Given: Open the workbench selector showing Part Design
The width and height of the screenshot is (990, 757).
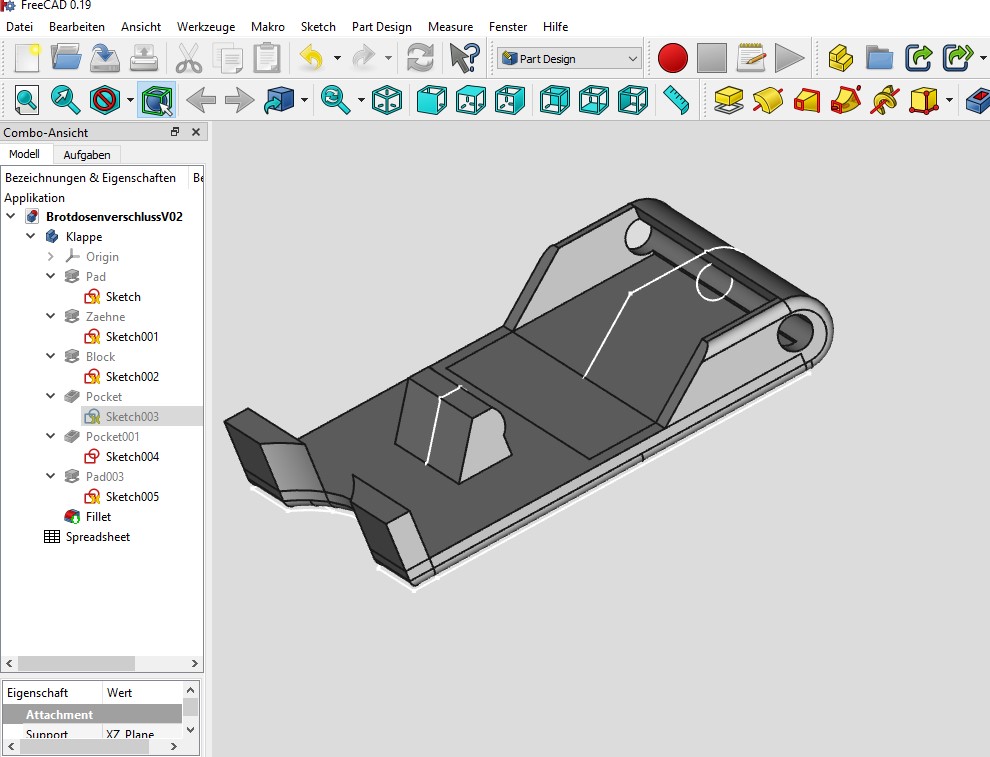Looking at the screenshot, I should coord(567,58).
